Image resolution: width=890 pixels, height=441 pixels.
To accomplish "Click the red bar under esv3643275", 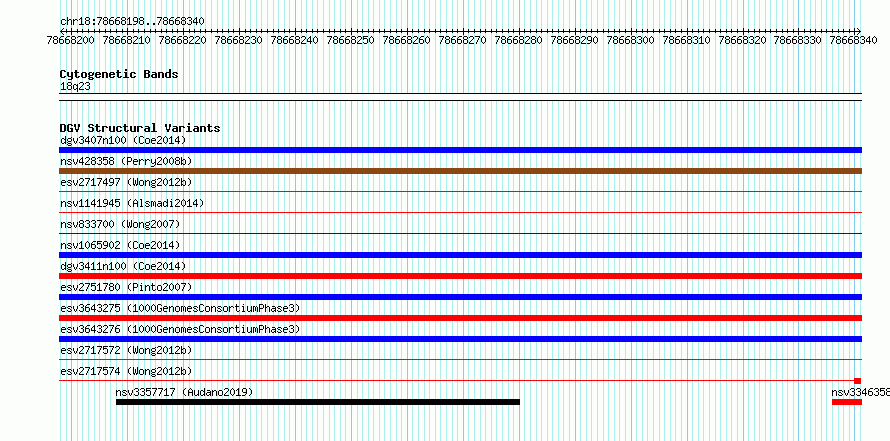I will point(460,318).
